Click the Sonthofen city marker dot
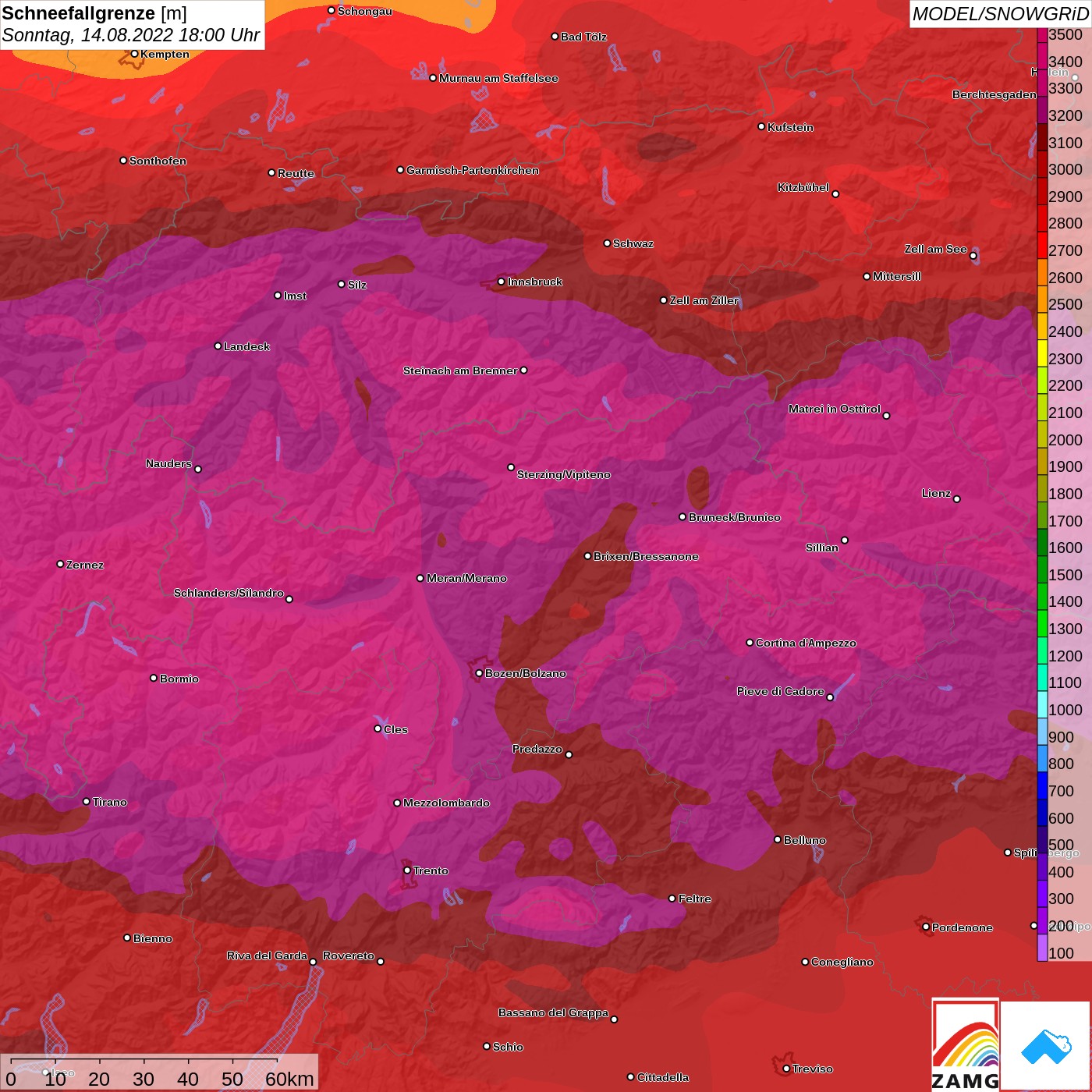The width and height of the screenshot is (1092, 1092). coord(123,160)
